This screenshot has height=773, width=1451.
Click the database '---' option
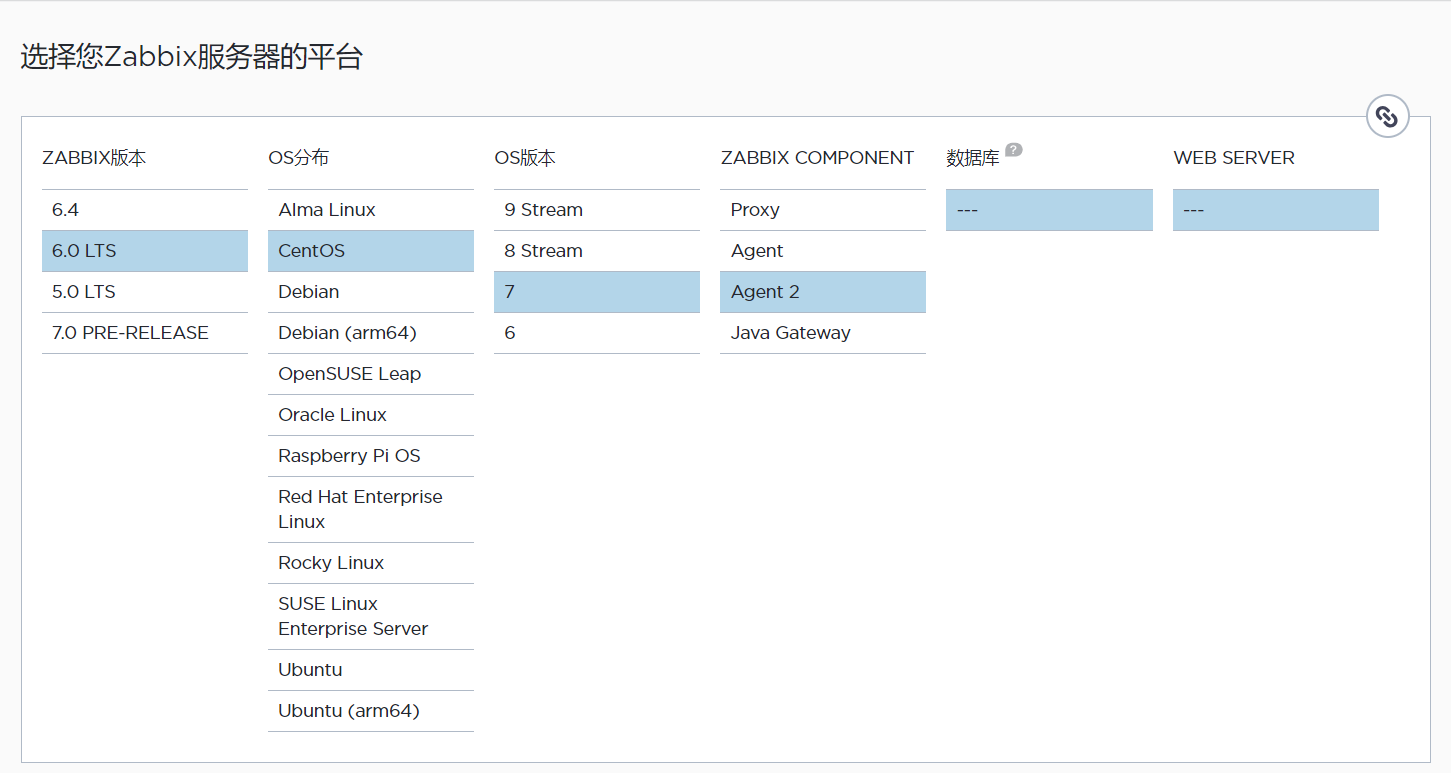pyautogui.click(x=1049, y=210)
